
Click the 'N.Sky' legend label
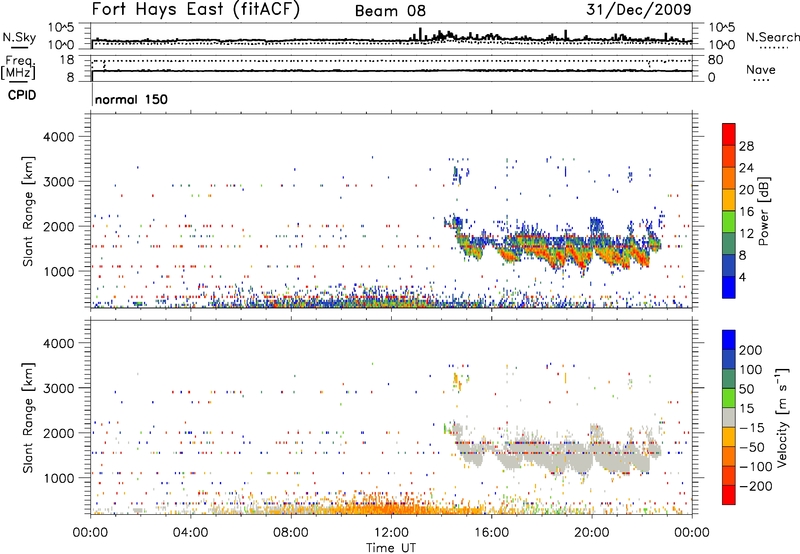tap(19, 37)
